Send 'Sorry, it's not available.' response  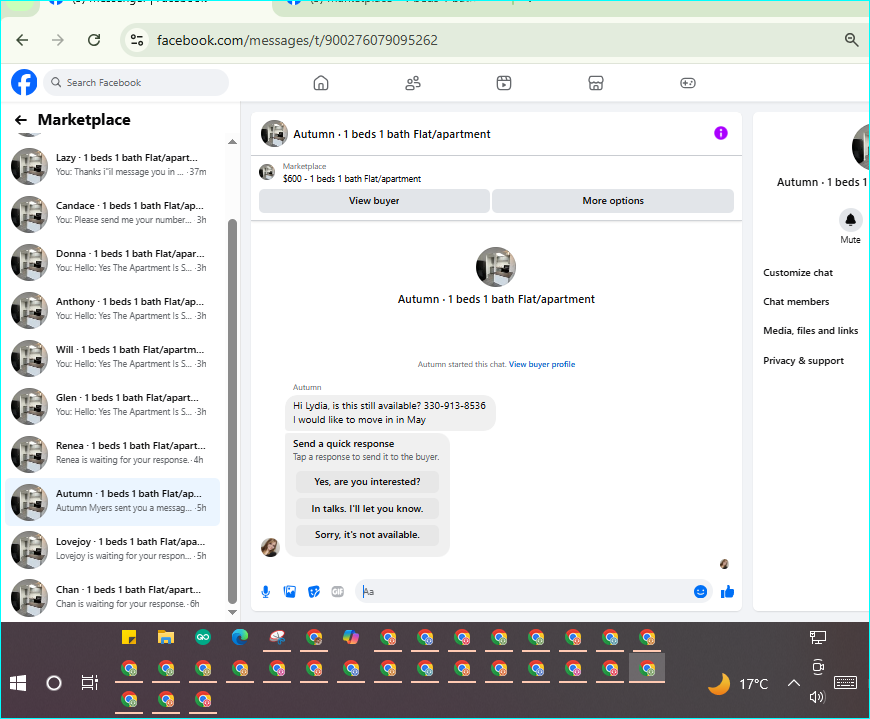(x=367, y=535)
